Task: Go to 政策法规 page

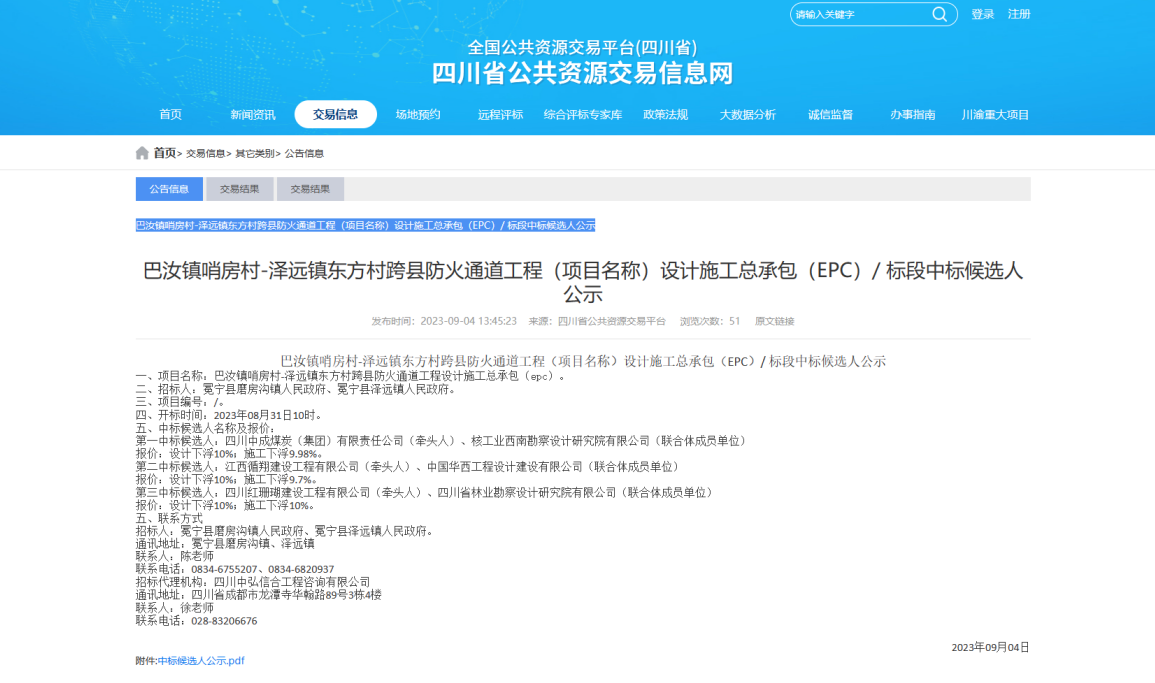Action: click(665, 115)
